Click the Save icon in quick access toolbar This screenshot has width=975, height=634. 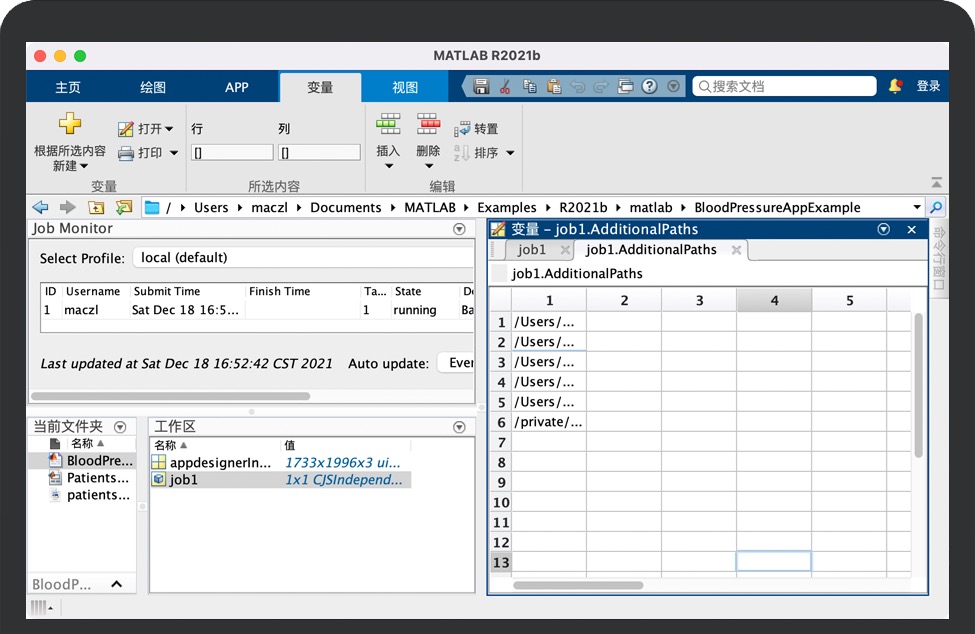click(x=481, y=87)
